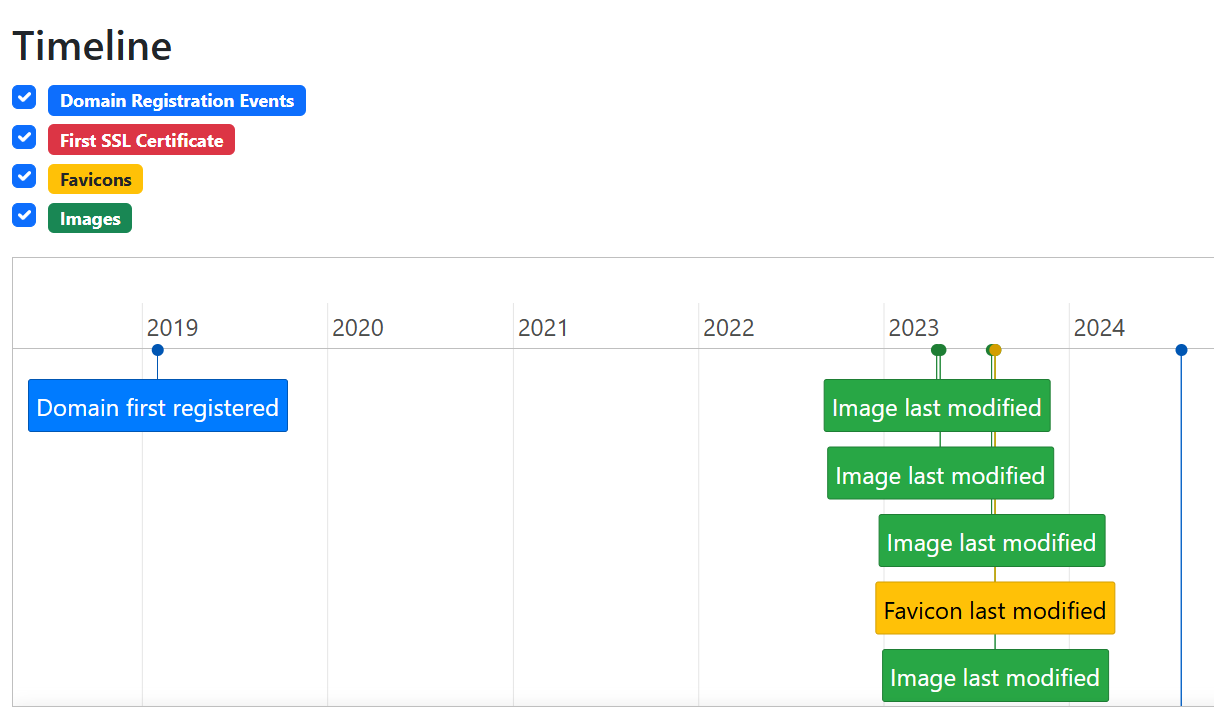Screen dimensions: 1214x710
Task: Click the blue marker dot after 2024
Action: point(1181,350)
